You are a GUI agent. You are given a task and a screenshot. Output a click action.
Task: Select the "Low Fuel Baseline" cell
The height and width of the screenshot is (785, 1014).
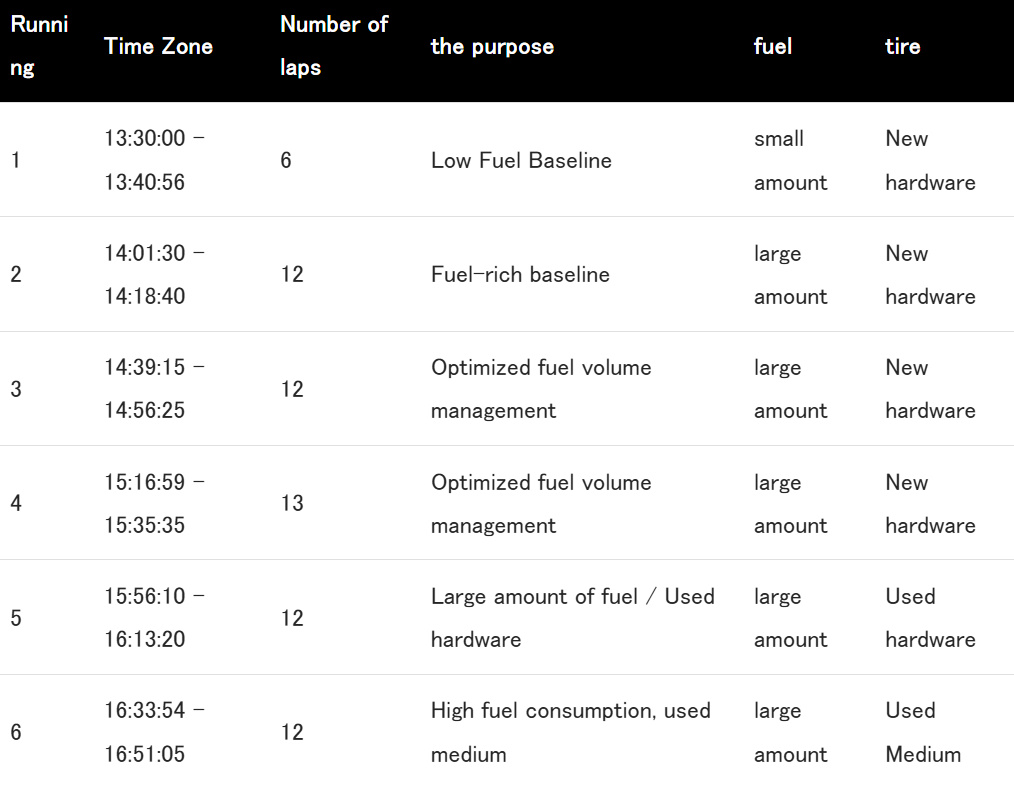(x=521, y=160)
